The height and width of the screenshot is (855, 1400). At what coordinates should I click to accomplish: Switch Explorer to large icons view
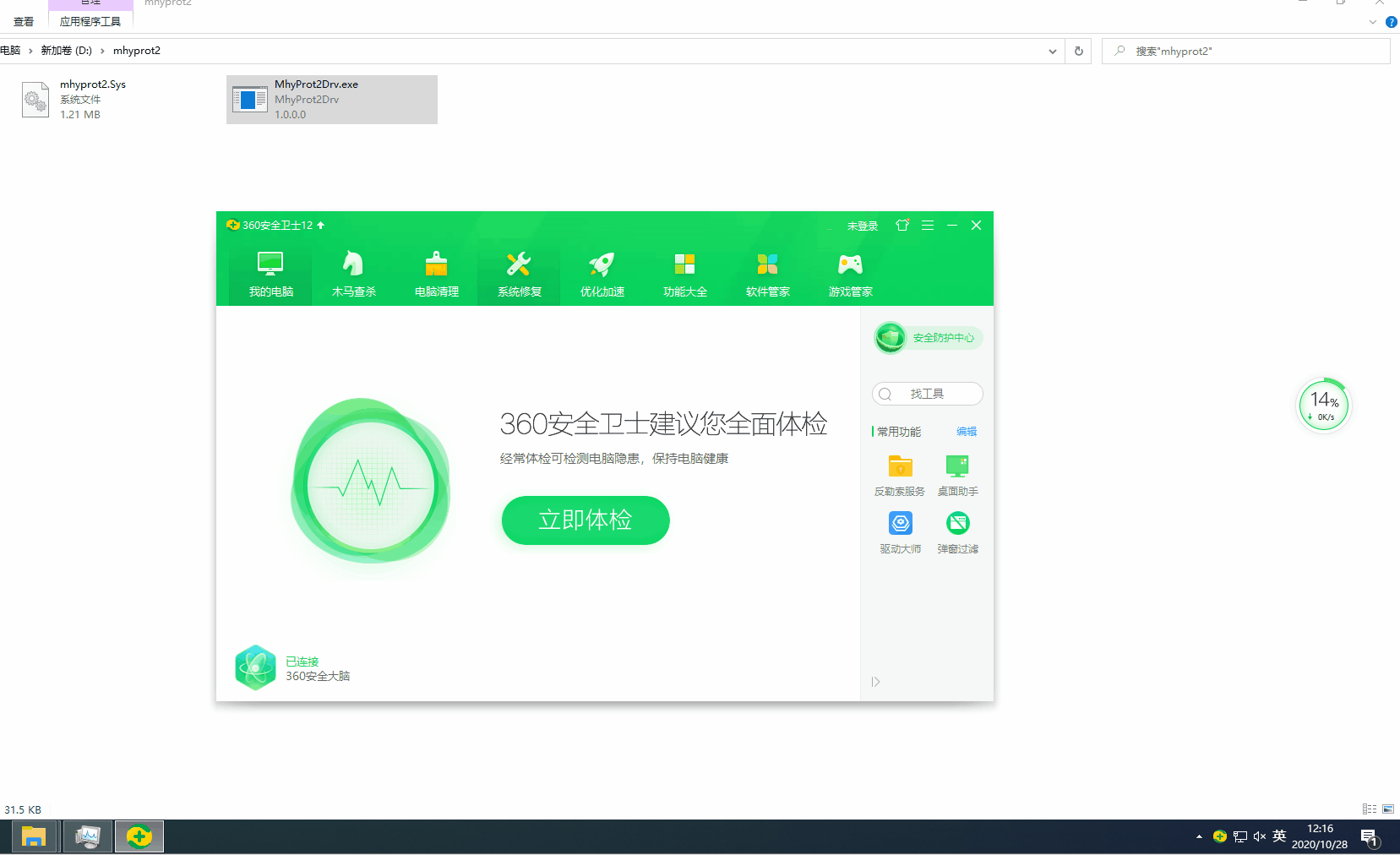[1388, 809]
